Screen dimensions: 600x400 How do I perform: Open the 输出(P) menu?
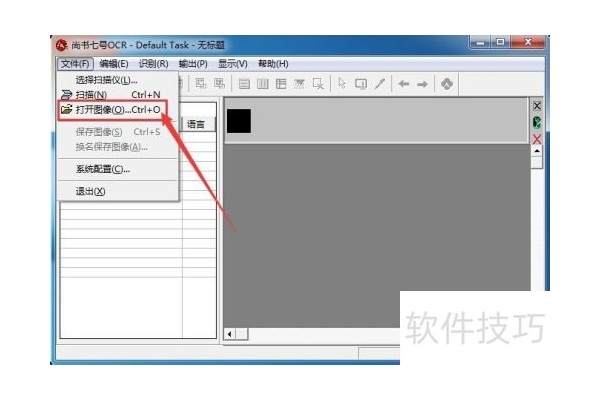click(x=193, y=64)
